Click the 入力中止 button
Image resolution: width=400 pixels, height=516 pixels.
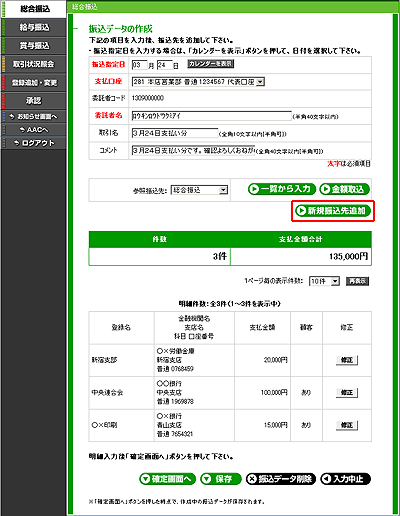(345, 479)
